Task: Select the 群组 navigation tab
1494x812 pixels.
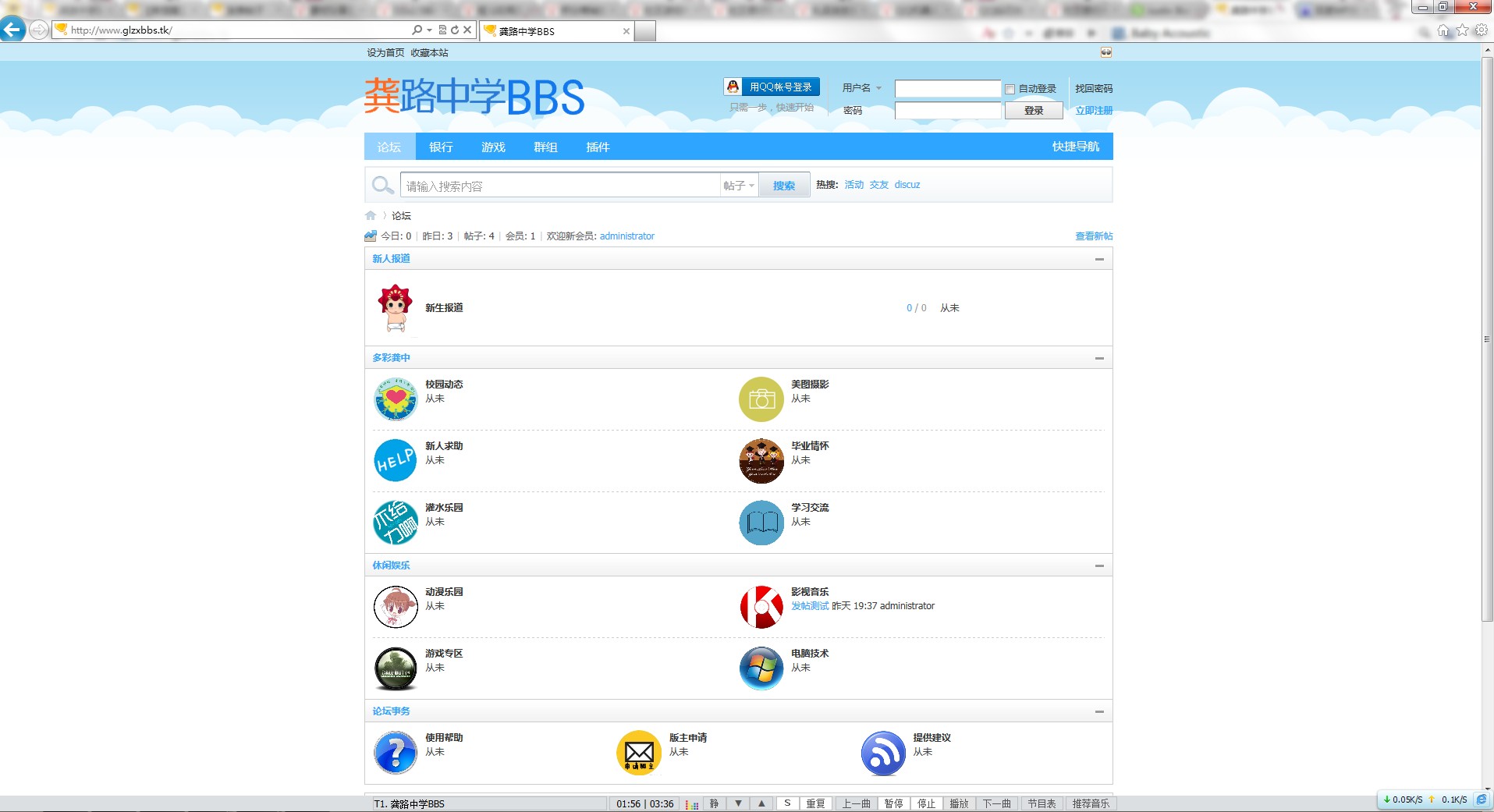Action: 545,147
